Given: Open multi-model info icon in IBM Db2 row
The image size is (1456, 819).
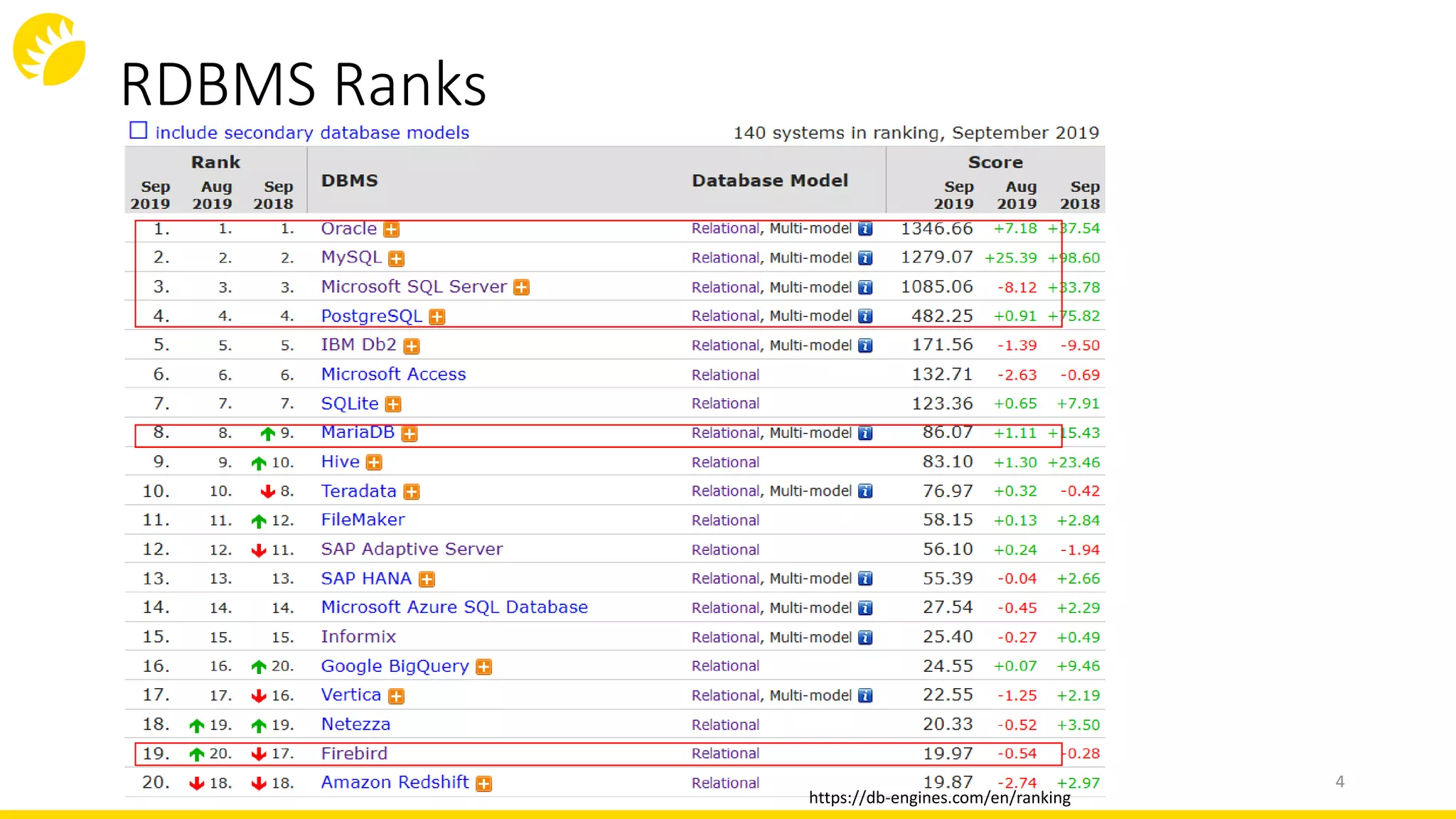Looking at the screenshot, I should pyautogui.click(x=865, y=346).
